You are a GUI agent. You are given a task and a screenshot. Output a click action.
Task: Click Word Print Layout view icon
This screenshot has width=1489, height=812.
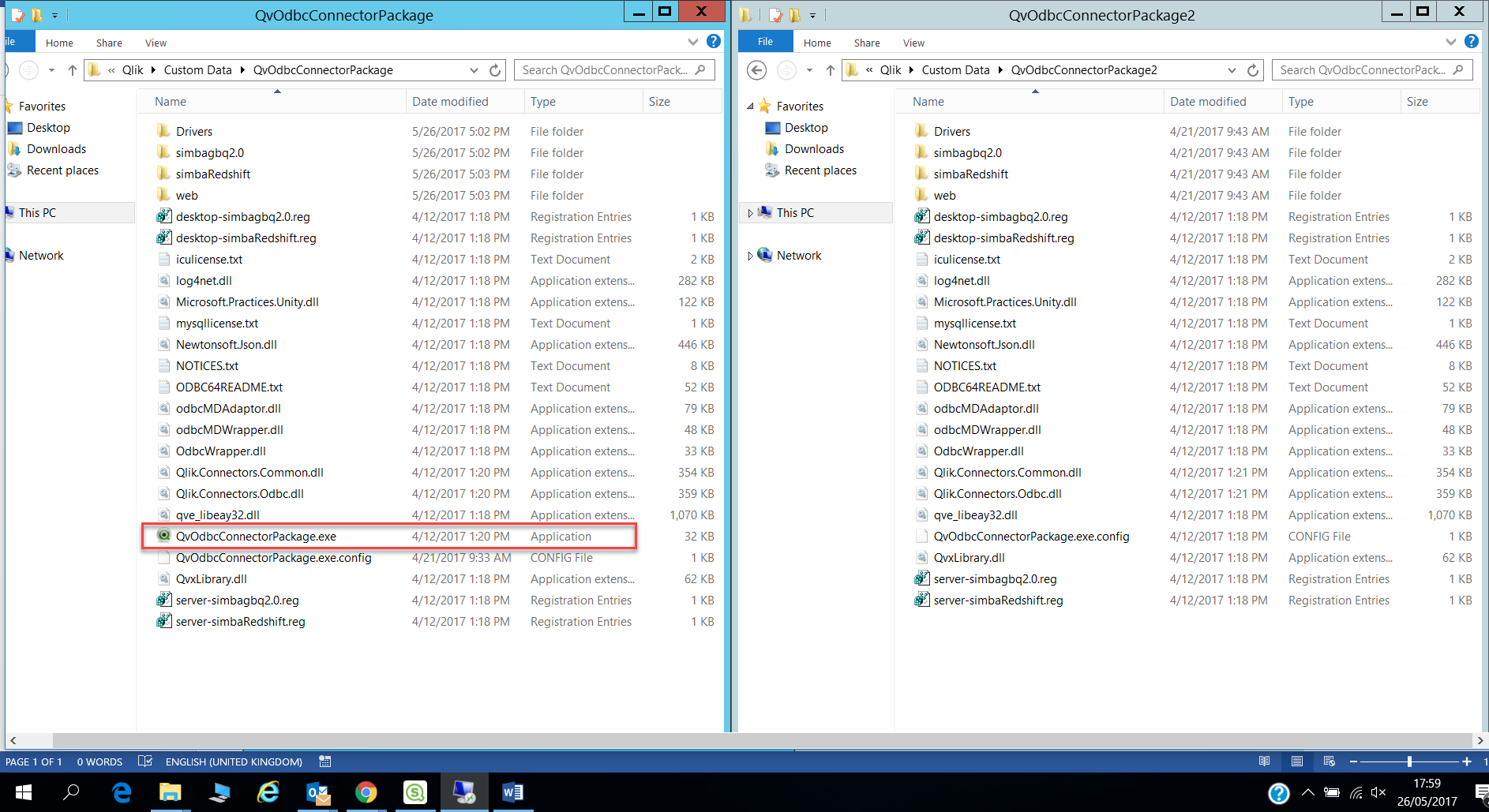pyautogui.click(x=1296, y=761)
